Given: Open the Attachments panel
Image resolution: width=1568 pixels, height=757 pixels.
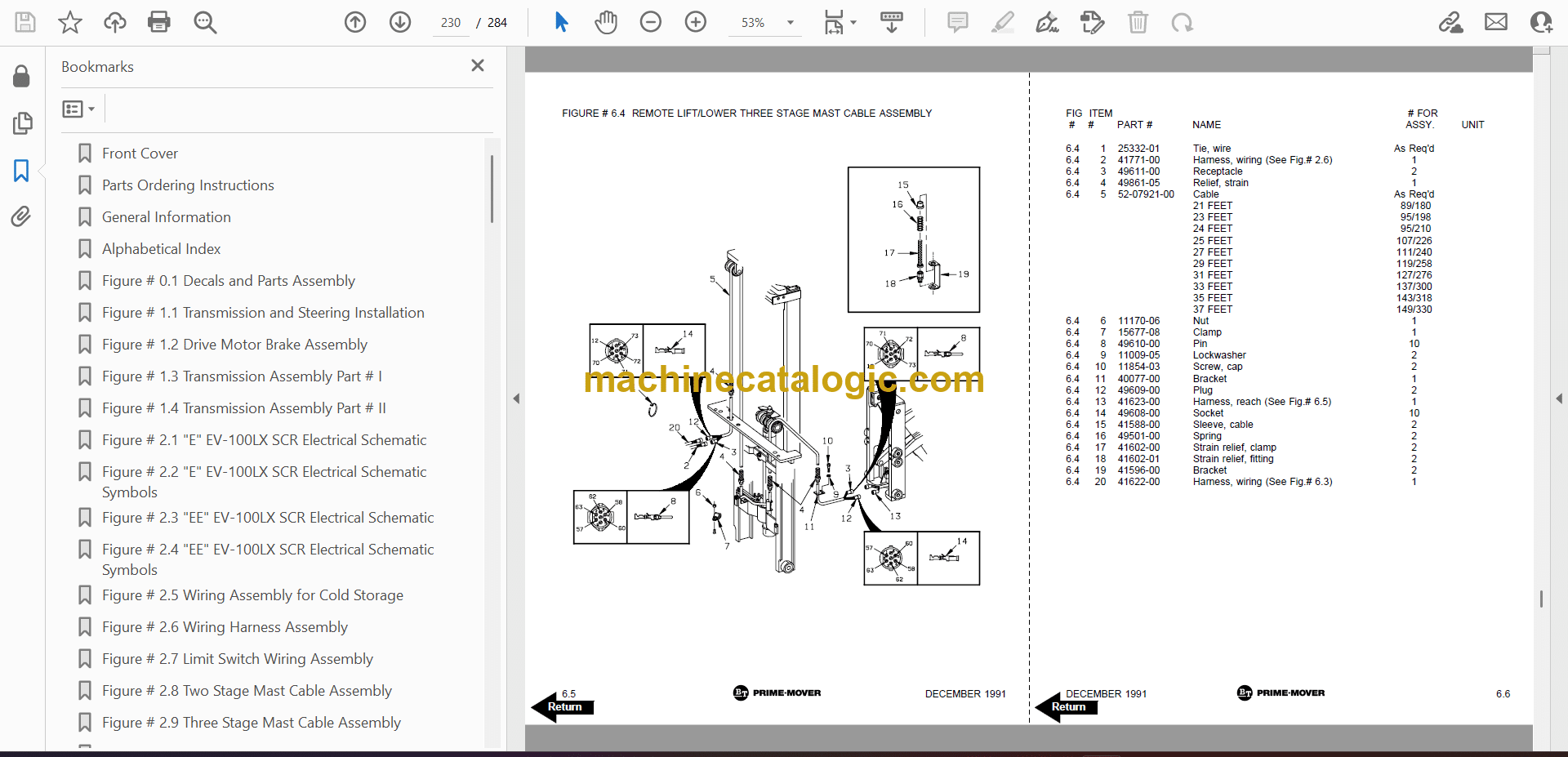Looking at the screenshot, I should [21, 216].
